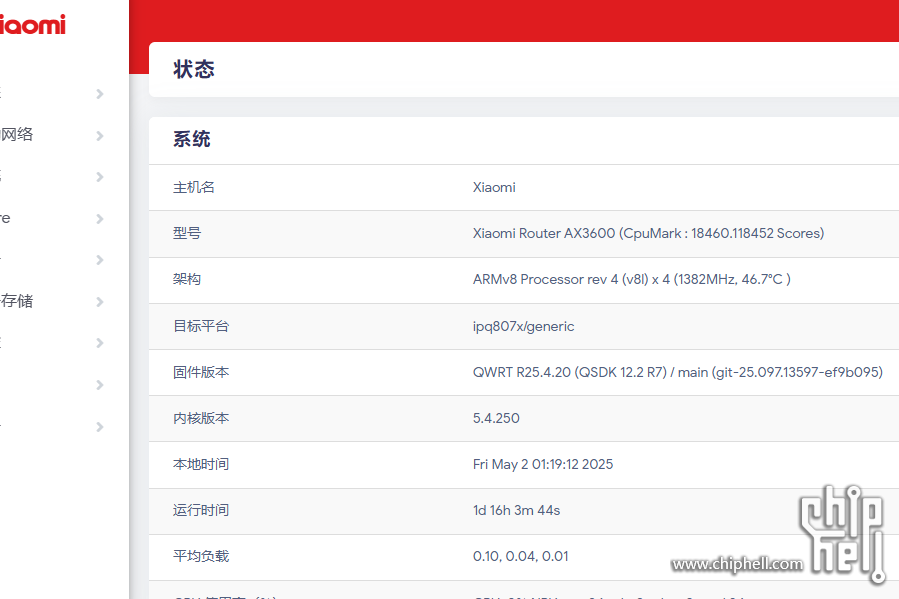Select the 型号 label
The width and height of the screenshot is (899, 599).
[187, 233]
